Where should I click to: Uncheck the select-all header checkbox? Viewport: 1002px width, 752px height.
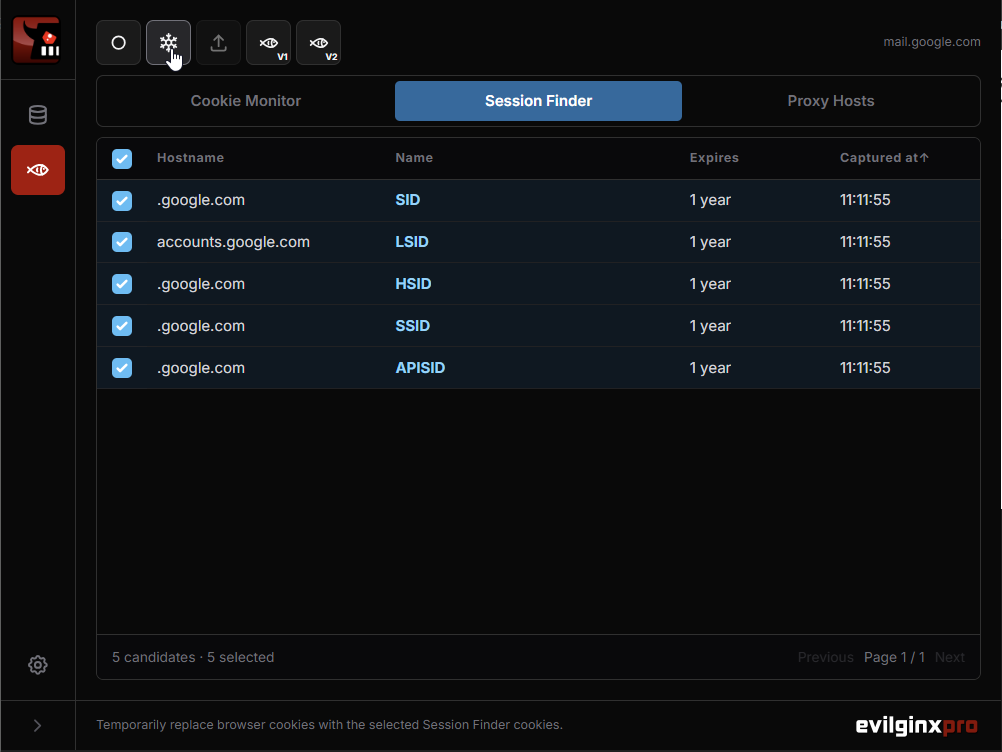(x=122, y=158)
